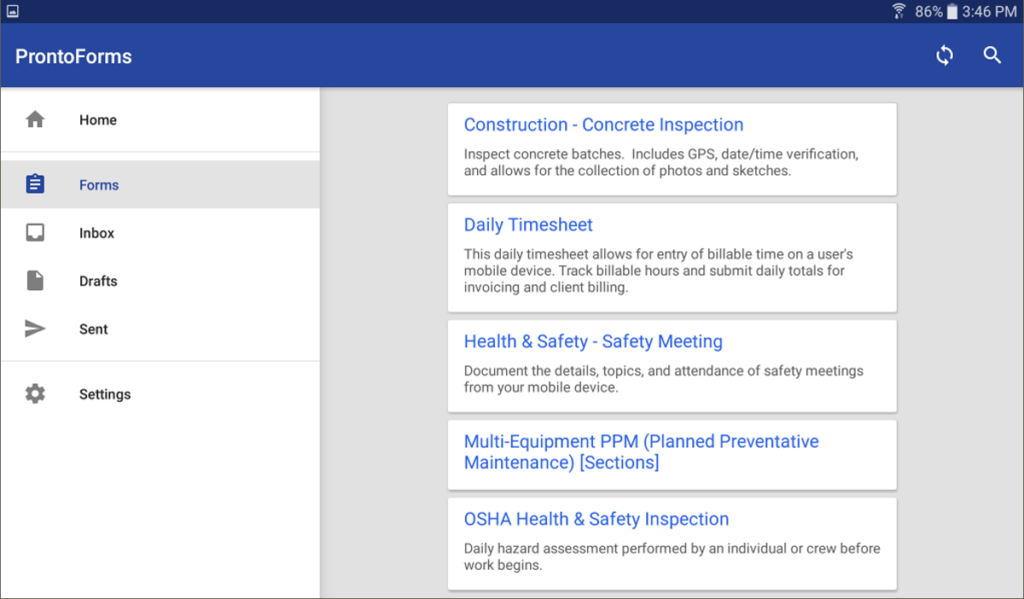1024x599 pixels.
Task: Click the clock showing 3:46 PM
Action: coord(988,12)
